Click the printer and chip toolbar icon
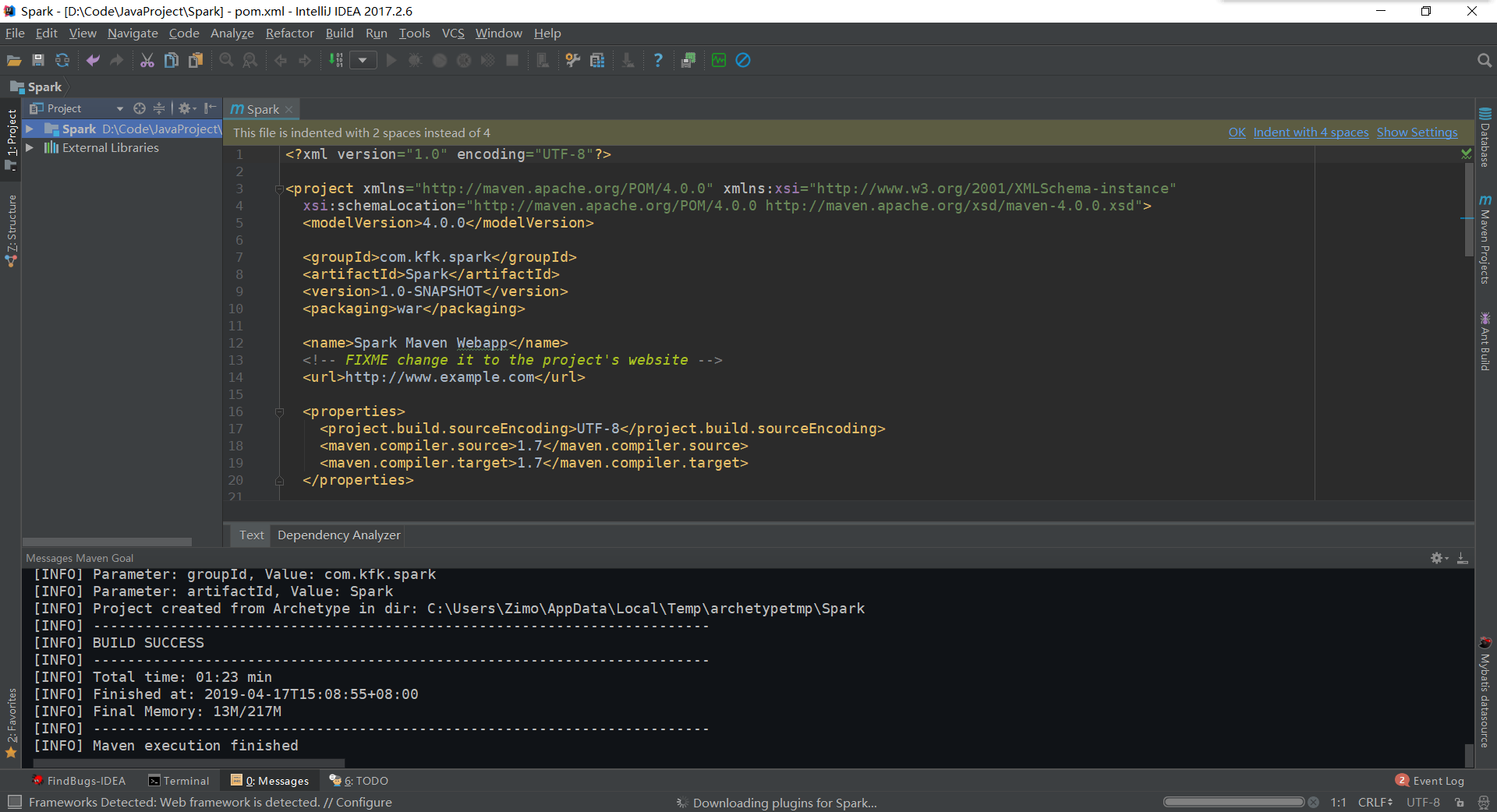 (x=688, y=61)
